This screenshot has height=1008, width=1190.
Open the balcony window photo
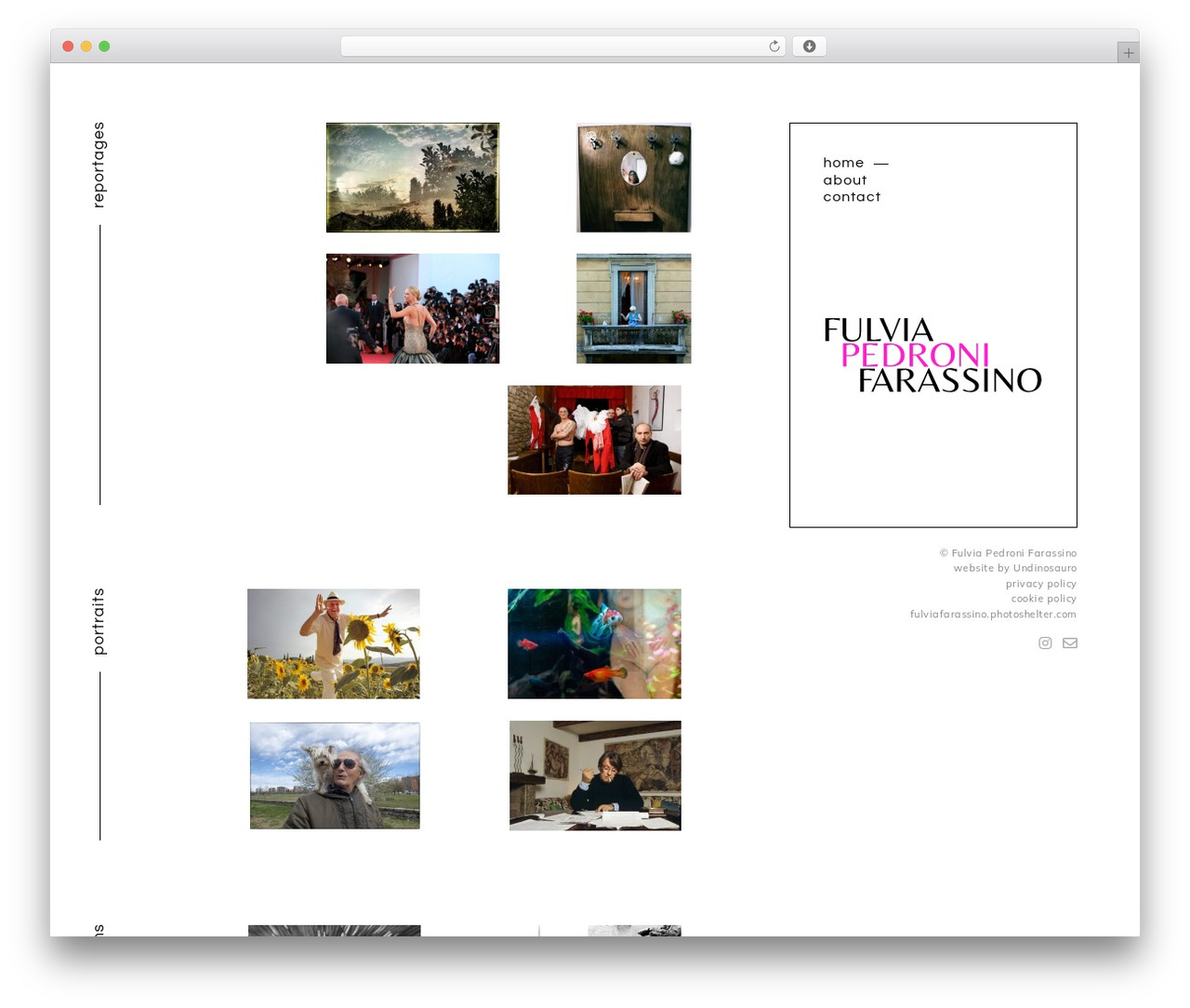pyautogui.click(x=634, y=309)
